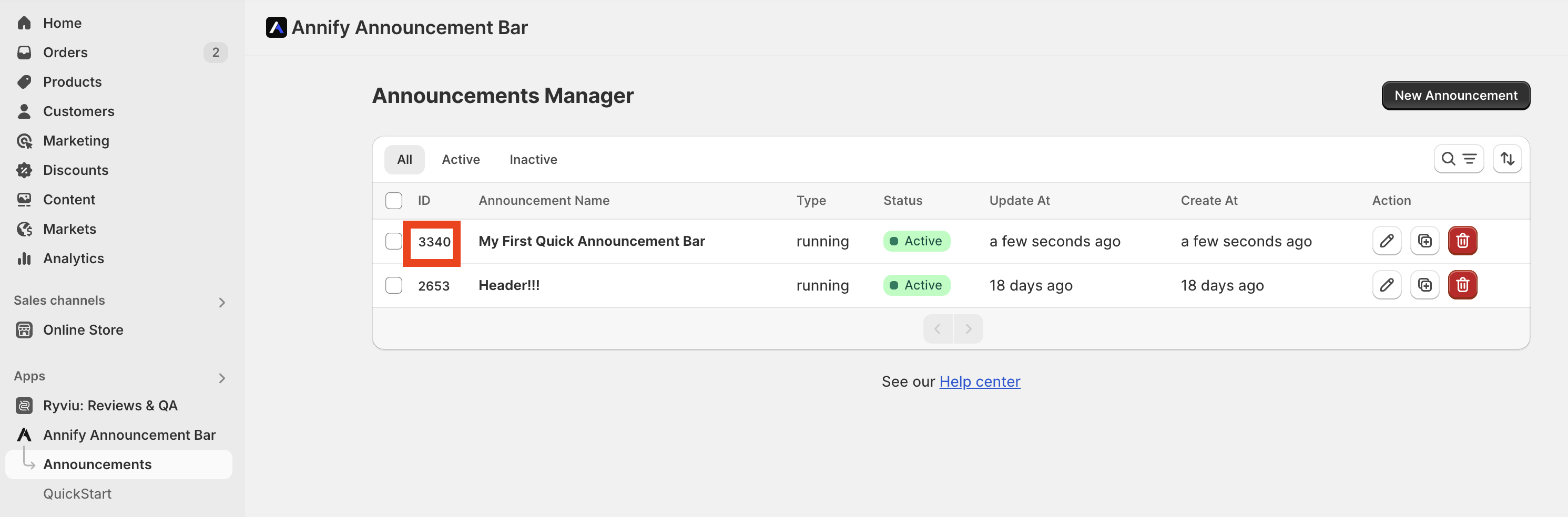Click the Online Store label
Screen dimensions: 1568x517
tap(83, 329)
